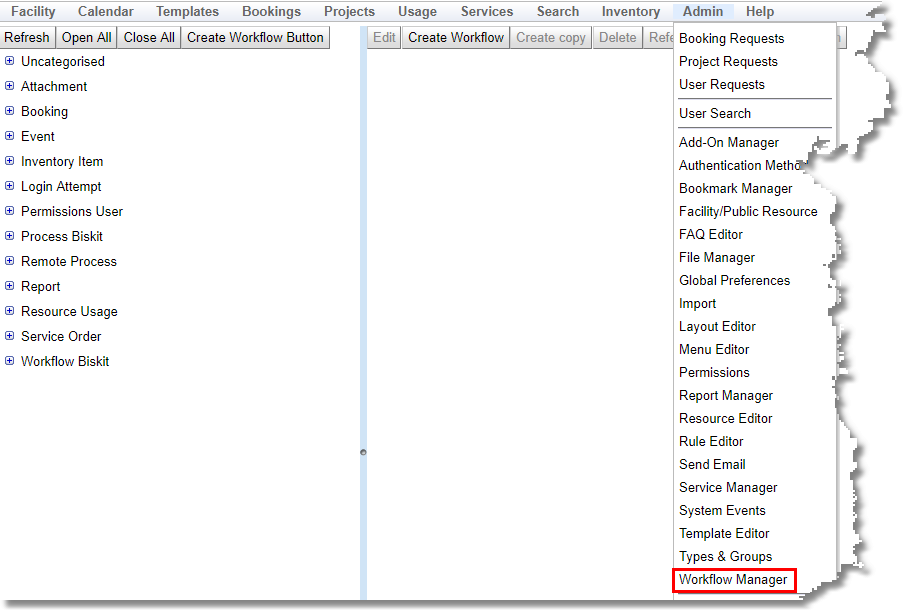The width and height of the screenshot is (903, 612).
Task: Click the Create copy toolbar button
Action: coord(551,38)
